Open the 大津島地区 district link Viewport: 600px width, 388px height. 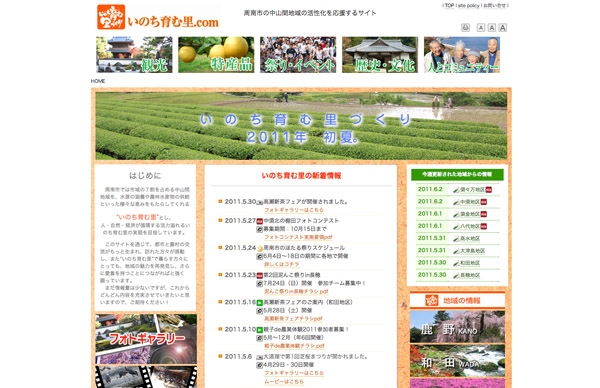(472, 251)
